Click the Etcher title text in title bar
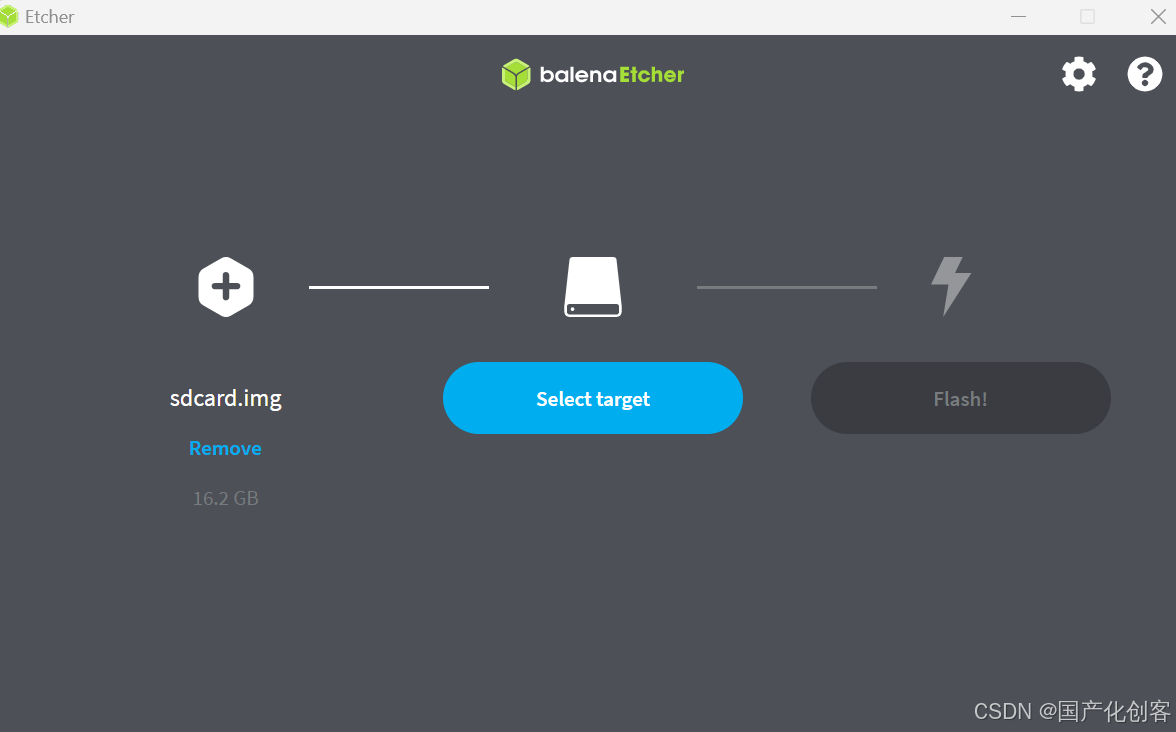 50,16
